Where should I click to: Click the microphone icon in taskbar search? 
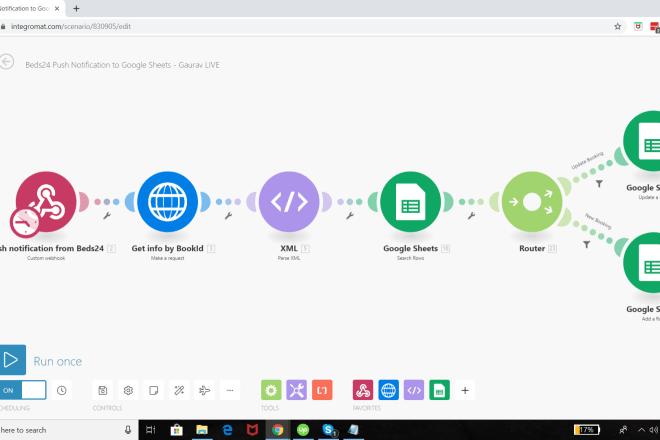pyautogui.click(x=128, y=430)
